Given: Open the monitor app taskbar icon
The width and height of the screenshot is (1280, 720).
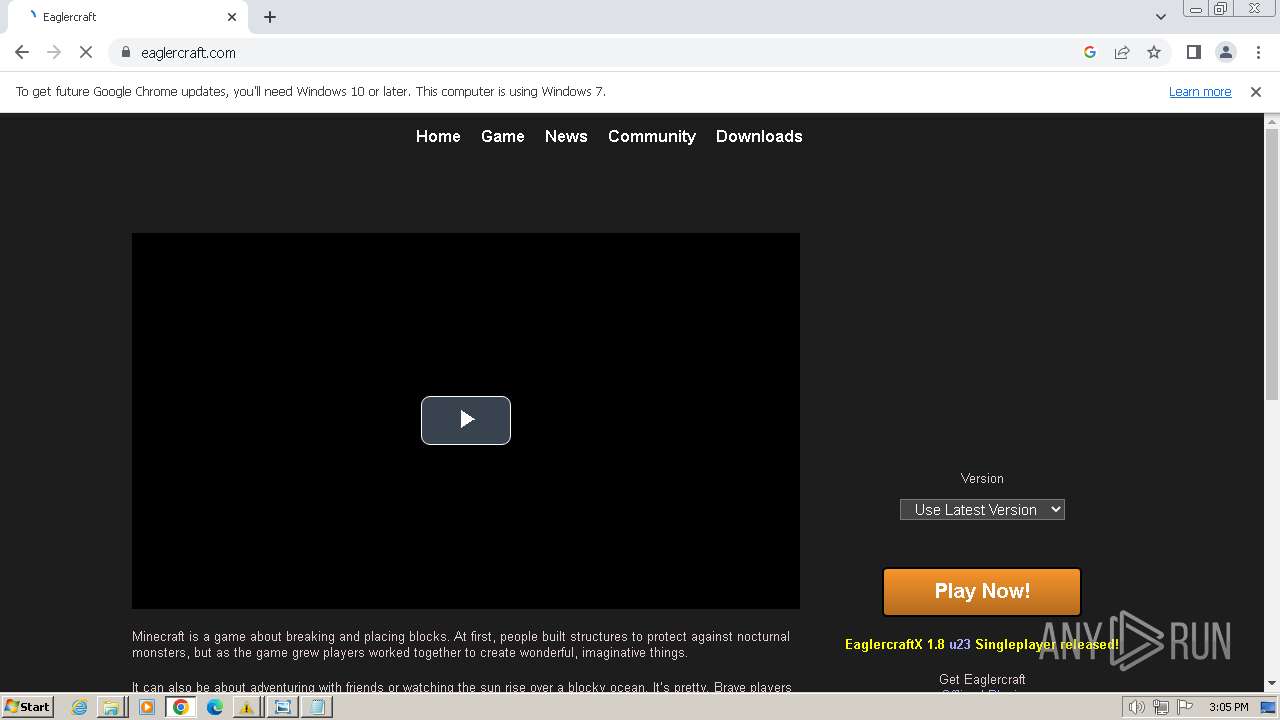Looking at the screenshot, I should [x=283, y=707].
